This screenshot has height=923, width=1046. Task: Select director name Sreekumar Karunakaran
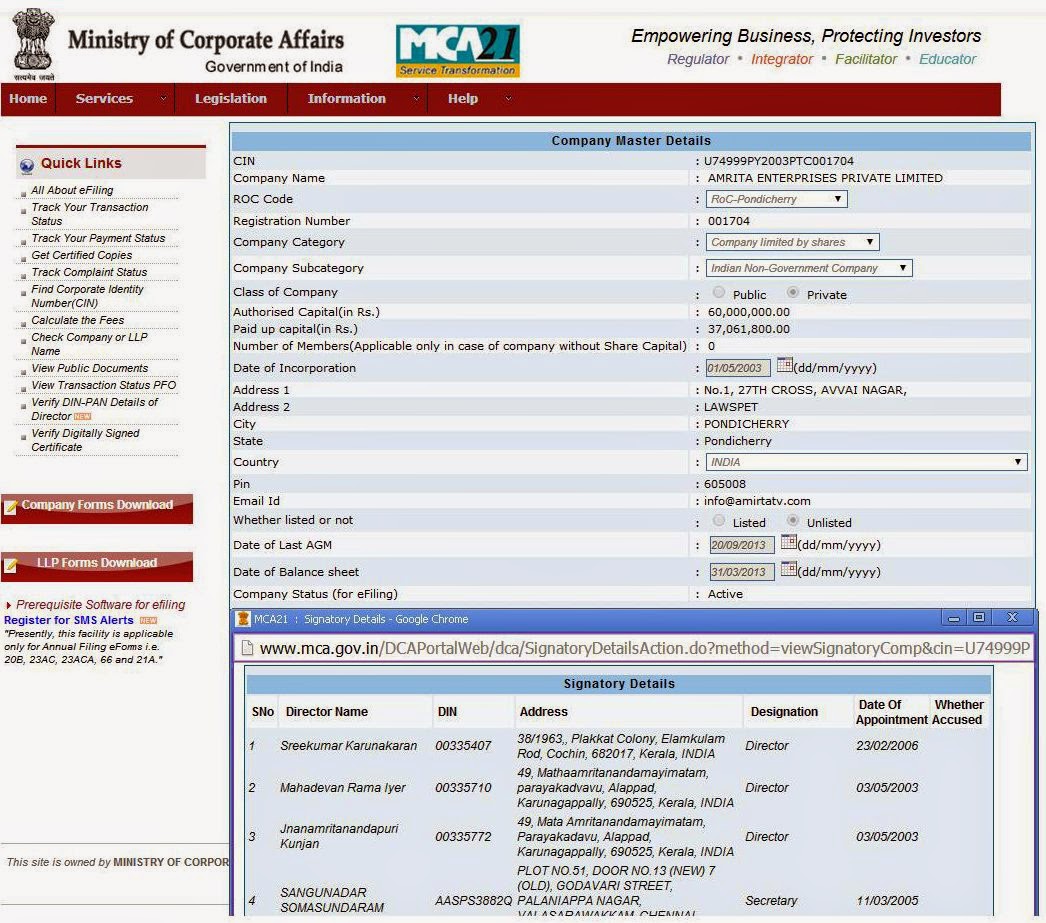(348, 746)
